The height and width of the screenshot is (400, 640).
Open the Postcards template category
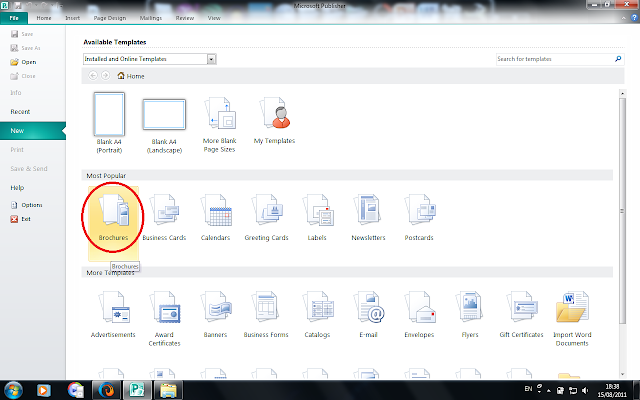(x=419, y=218)
